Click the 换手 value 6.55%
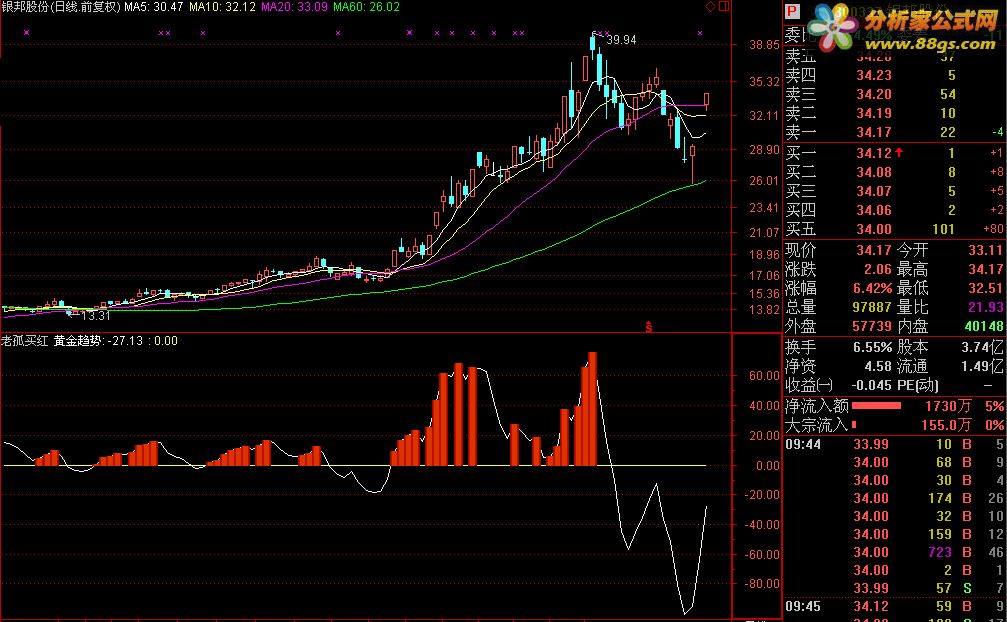This screenshot has width=1007, height=622. [x=872, y=347]
